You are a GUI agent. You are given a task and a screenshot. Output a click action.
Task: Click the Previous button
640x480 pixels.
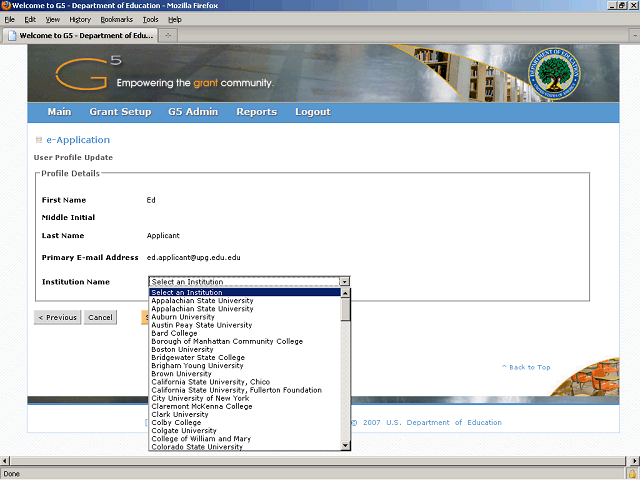(x=57, y=318)
